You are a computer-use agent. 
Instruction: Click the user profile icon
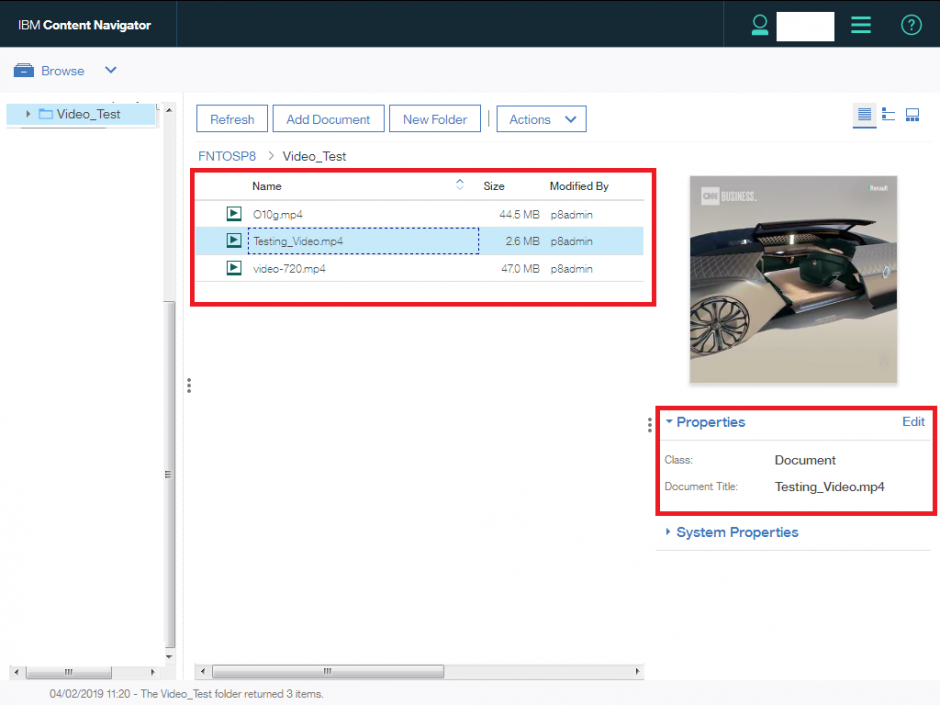click(760, 25)
